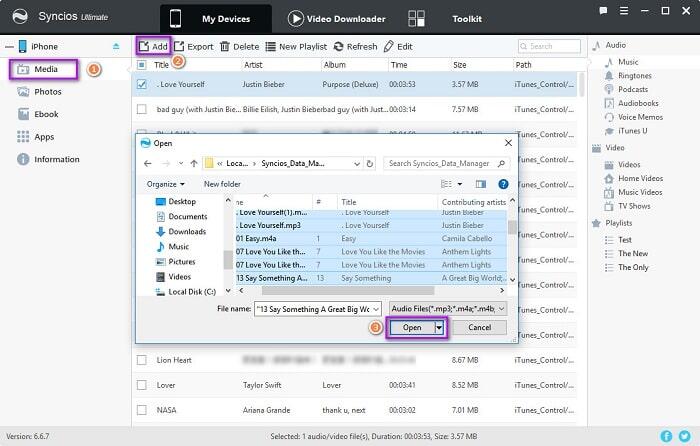Uncheck the Love Yourself song checkbox
Viewport: 700px width, 446px height.
[142, 84]
